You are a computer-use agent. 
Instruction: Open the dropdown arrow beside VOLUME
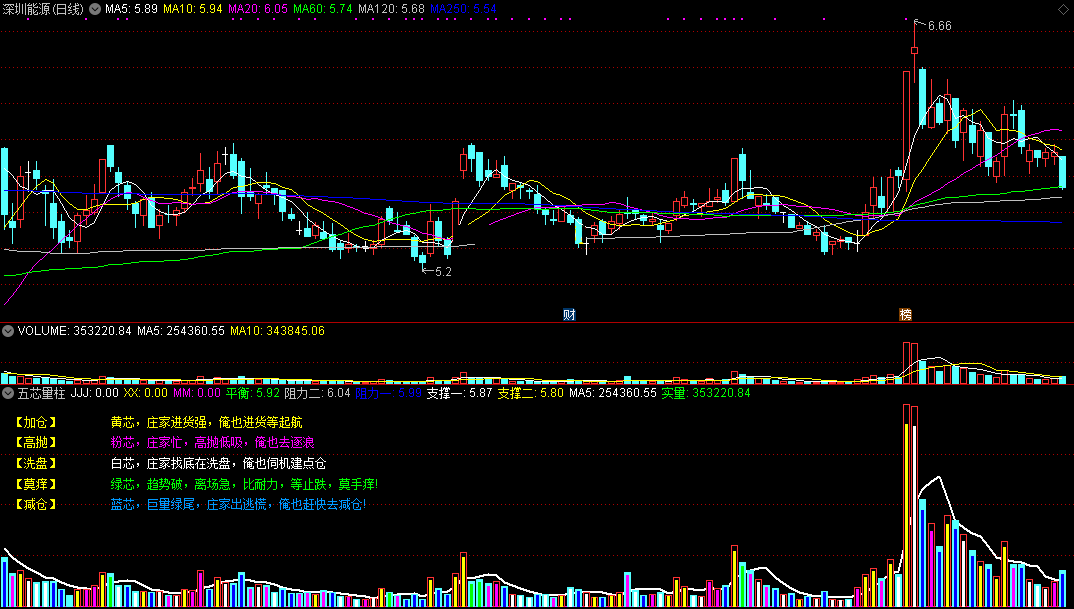[x=8, y=331]
